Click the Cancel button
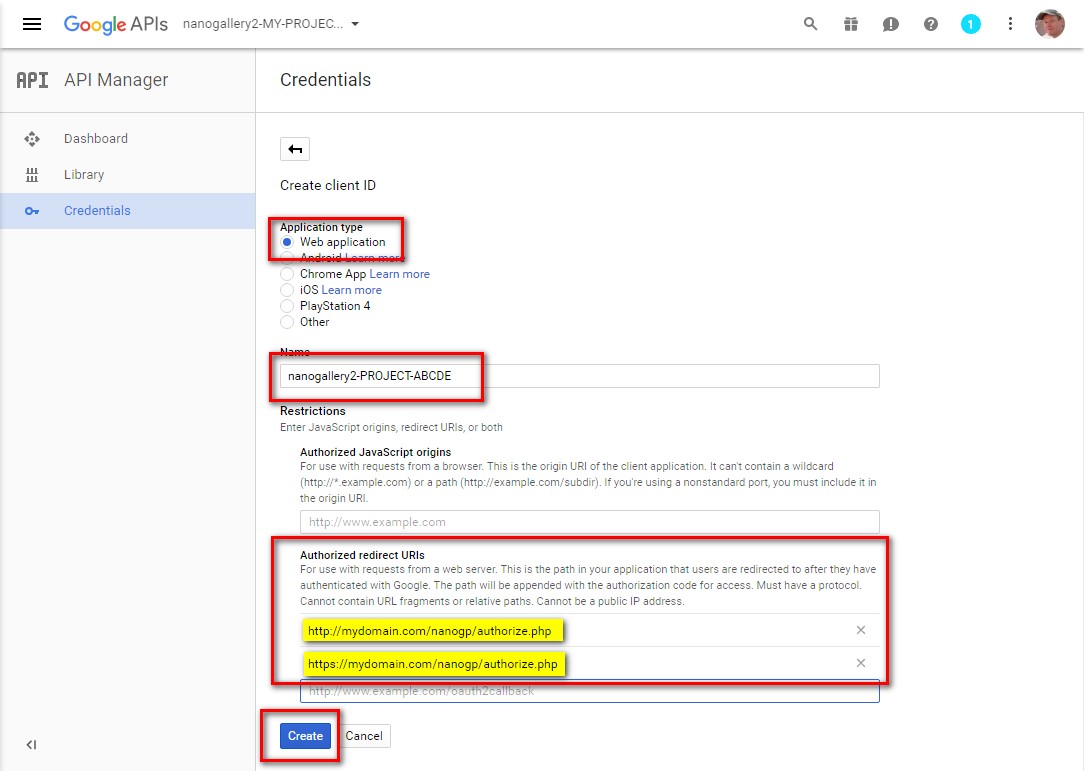 [x=364, y=736]
